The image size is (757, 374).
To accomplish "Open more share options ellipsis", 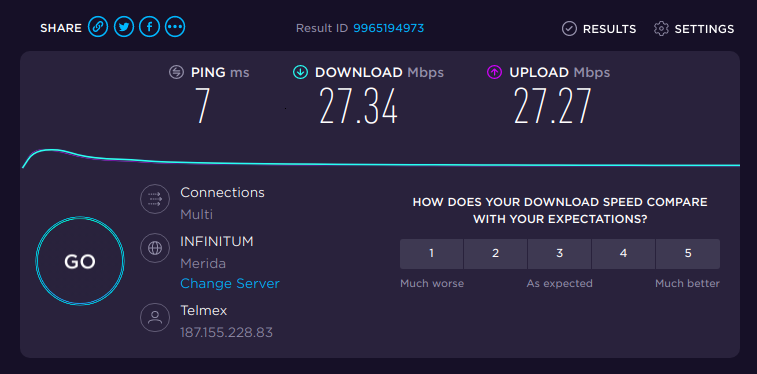I will (x=175, y=28).
